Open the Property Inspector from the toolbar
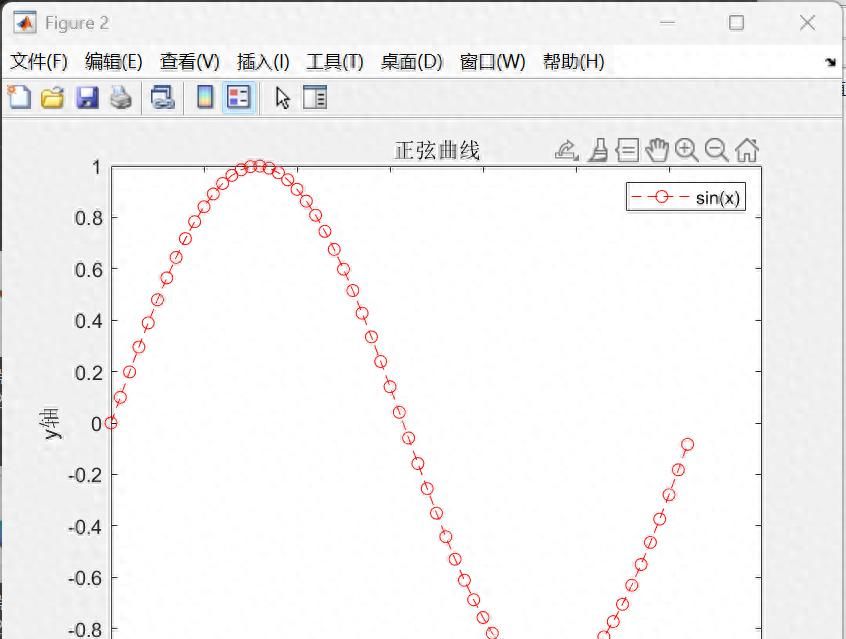Viewport: 846px width, 639px height. coord(315,97)
